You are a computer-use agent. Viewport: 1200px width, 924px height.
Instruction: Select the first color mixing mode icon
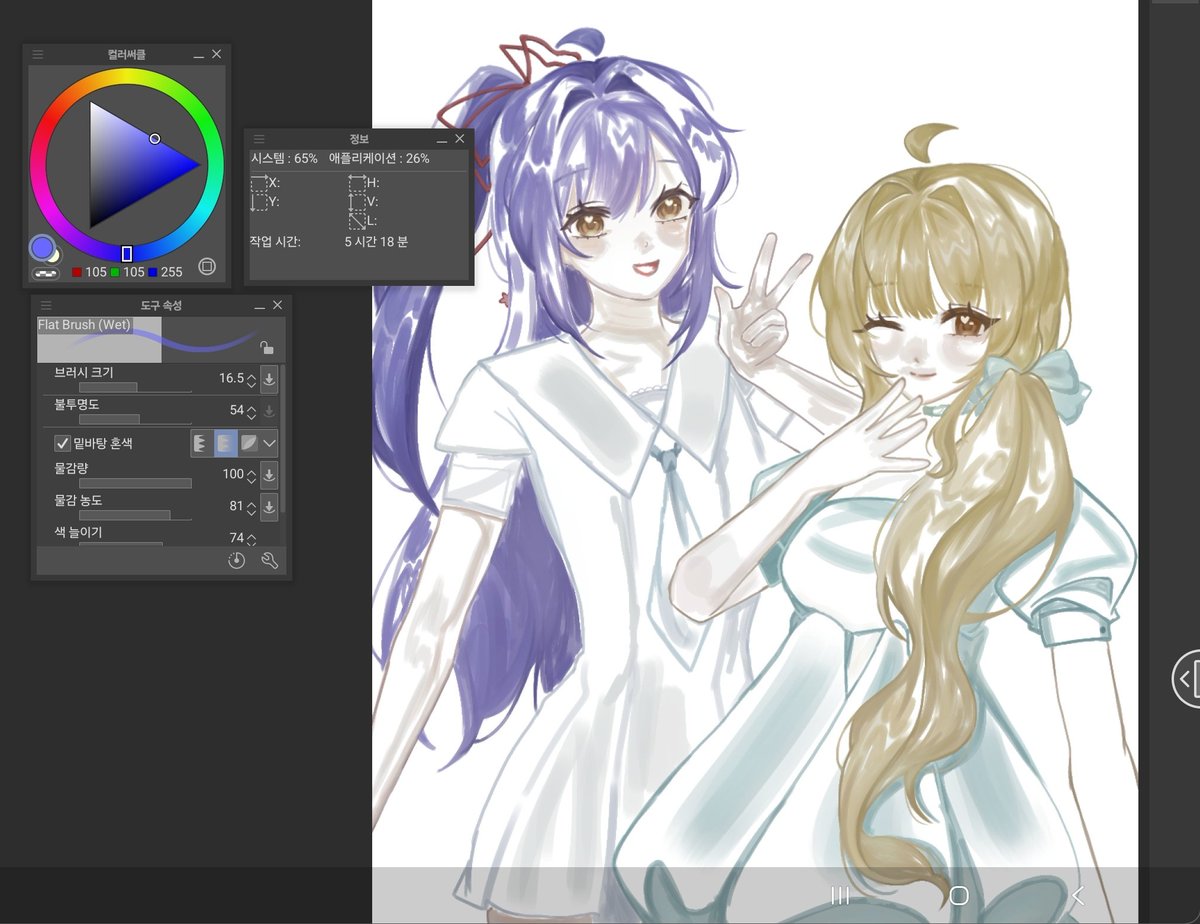(x=201, y=443)
